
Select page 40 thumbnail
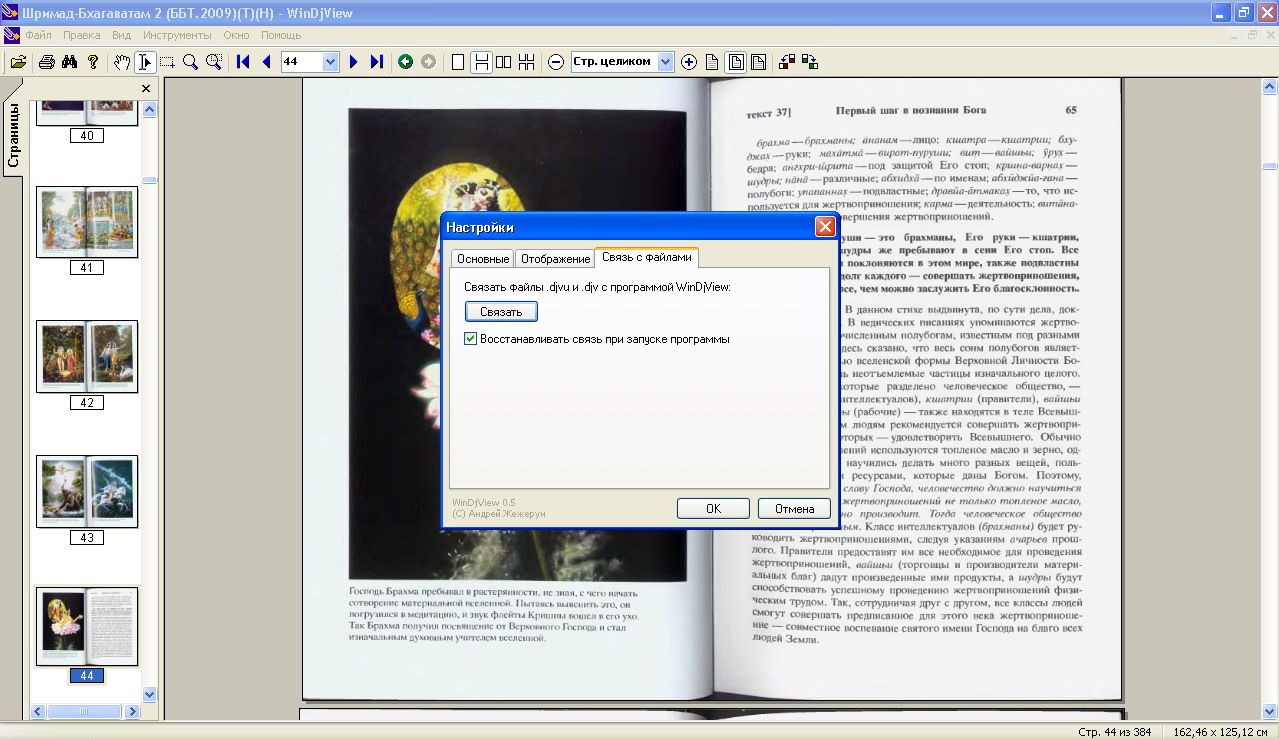point(87,111)
